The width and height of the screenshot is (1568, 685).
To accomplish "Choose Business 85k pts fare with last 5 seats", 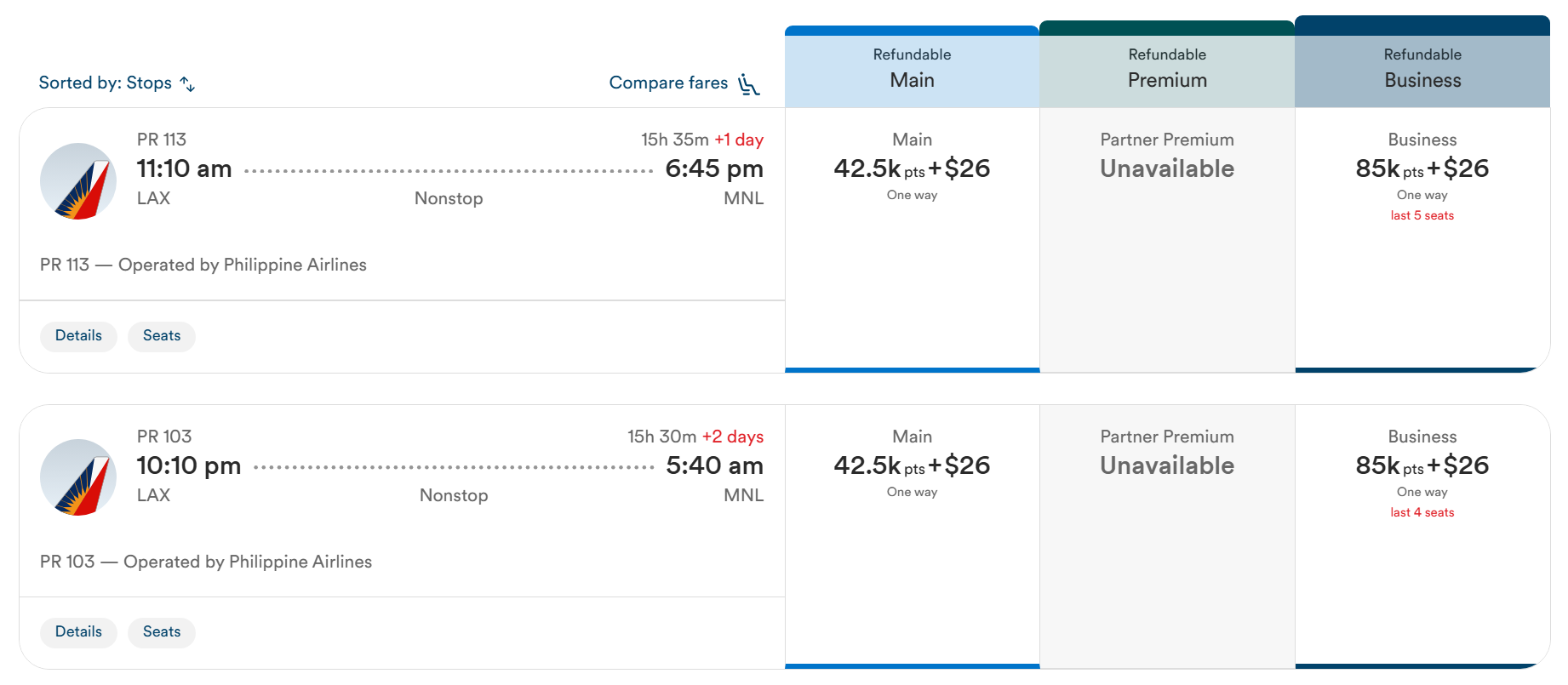I will [1422, 240].
